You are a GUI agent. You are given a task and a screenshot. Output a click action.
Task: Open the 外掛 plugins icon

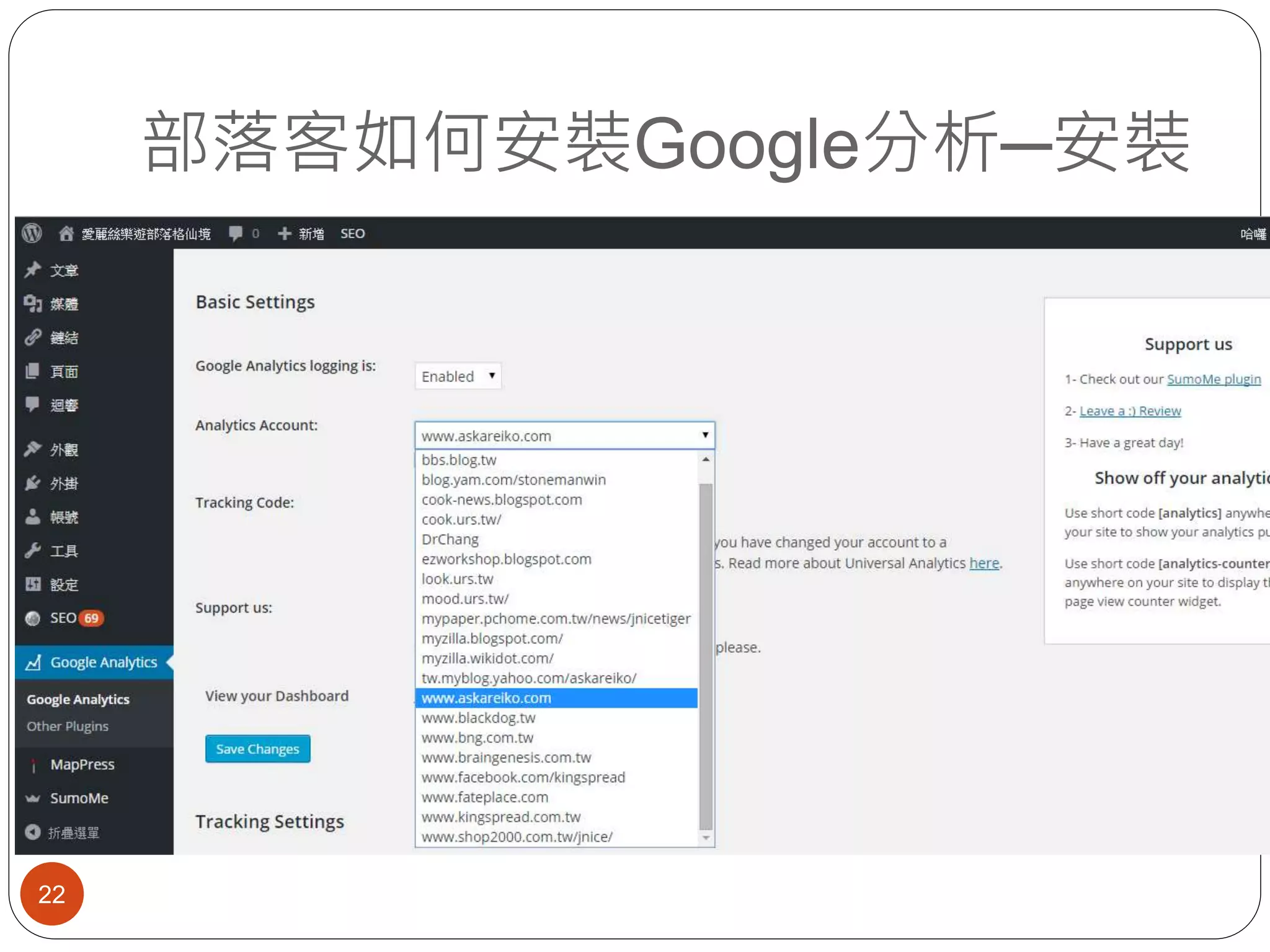(33, 483)
